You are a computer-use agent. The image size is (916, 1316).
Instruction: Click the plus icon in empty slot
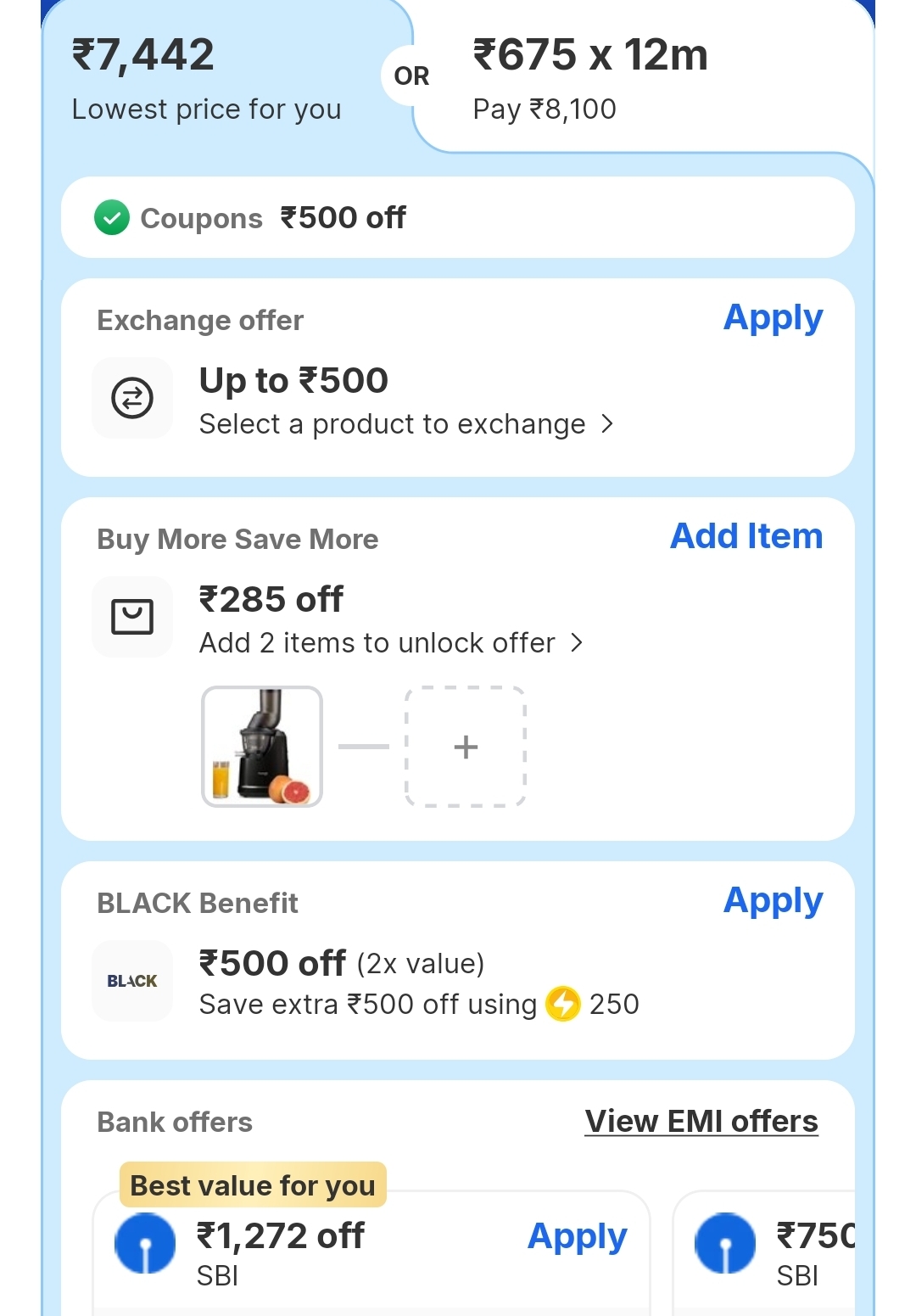(x=466, y=747)
